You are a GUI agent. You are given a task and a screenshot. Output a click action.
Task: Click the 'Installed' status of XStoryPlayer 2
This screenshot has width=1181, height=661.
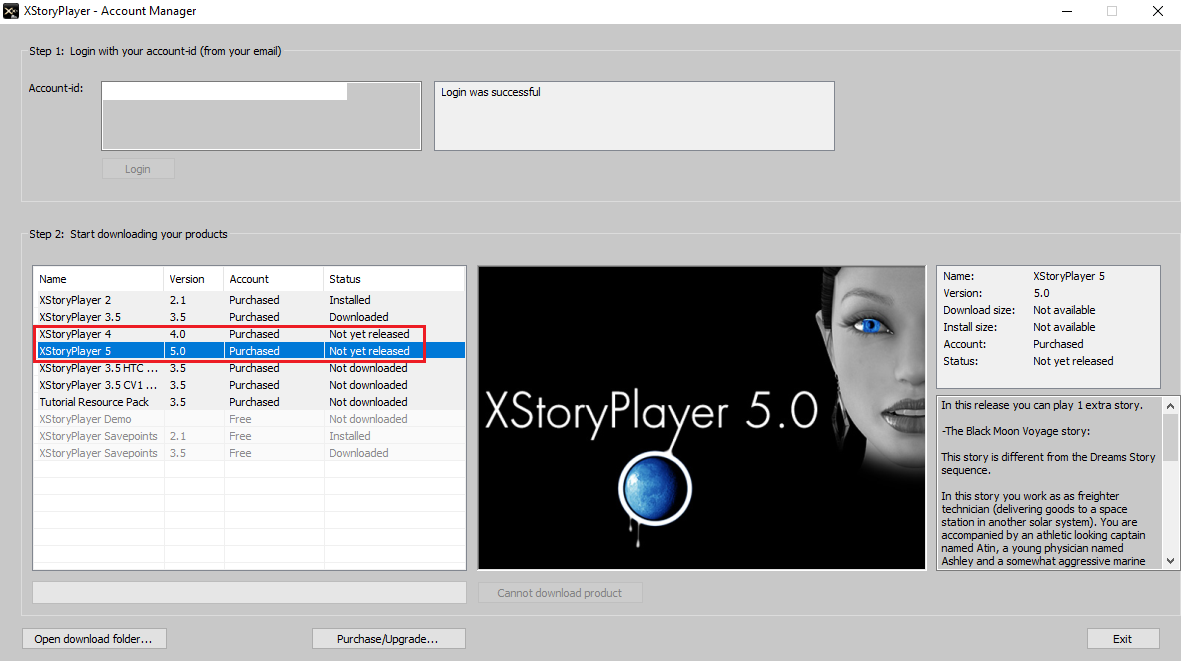349,300
